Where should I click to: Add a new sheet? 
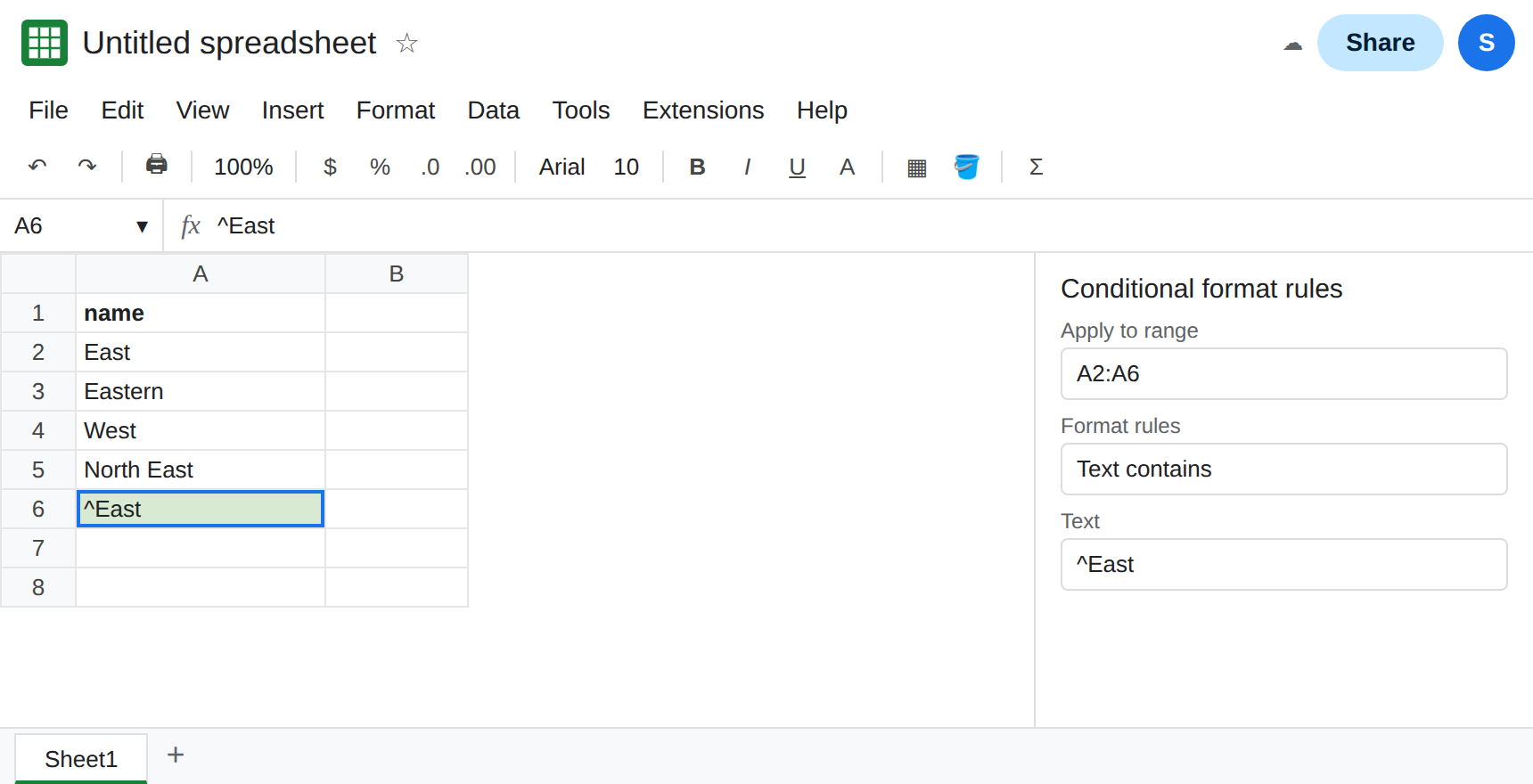pos(176,755)
